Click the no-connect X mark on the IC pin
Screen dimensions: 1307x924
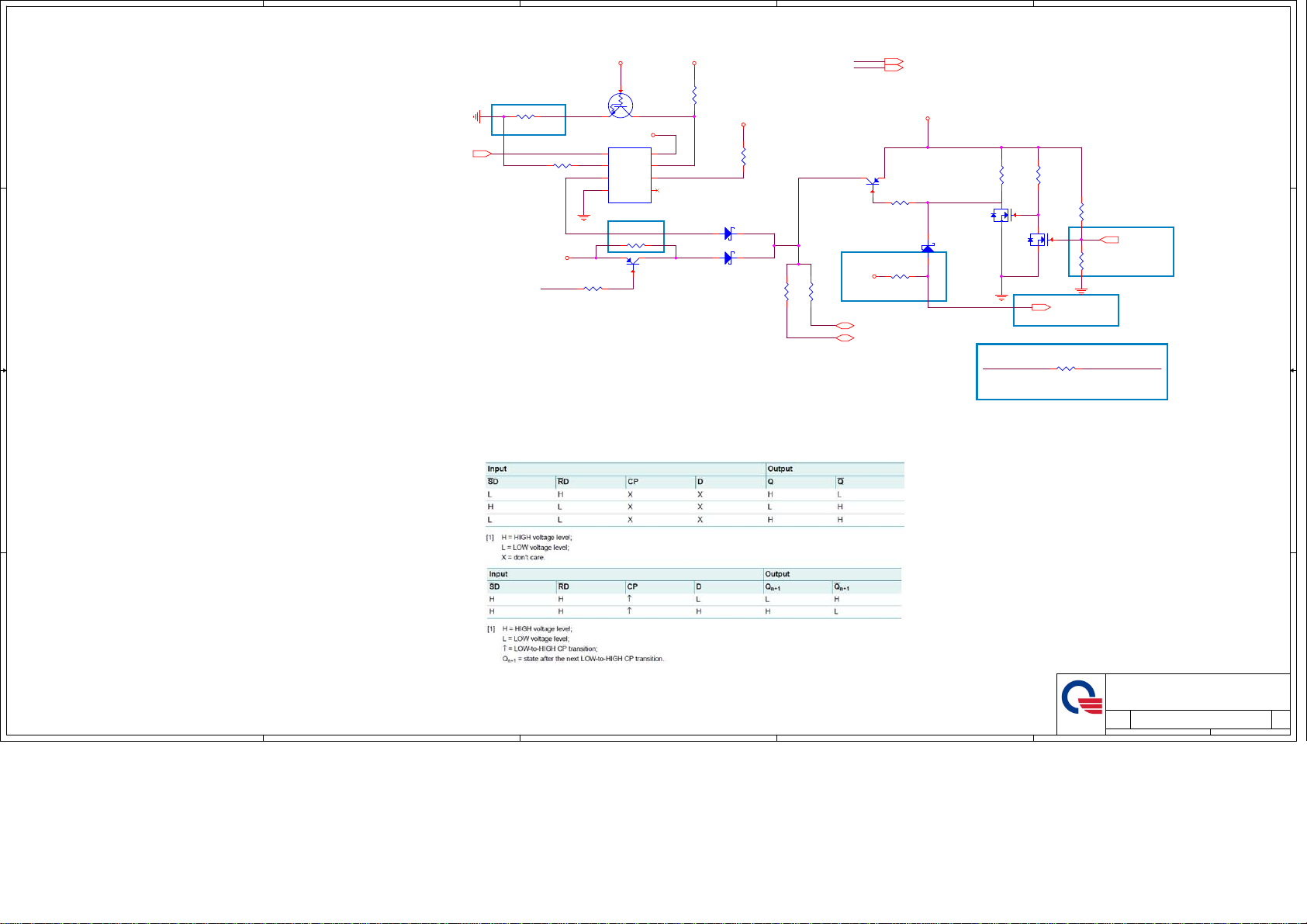tap(657, 190)
